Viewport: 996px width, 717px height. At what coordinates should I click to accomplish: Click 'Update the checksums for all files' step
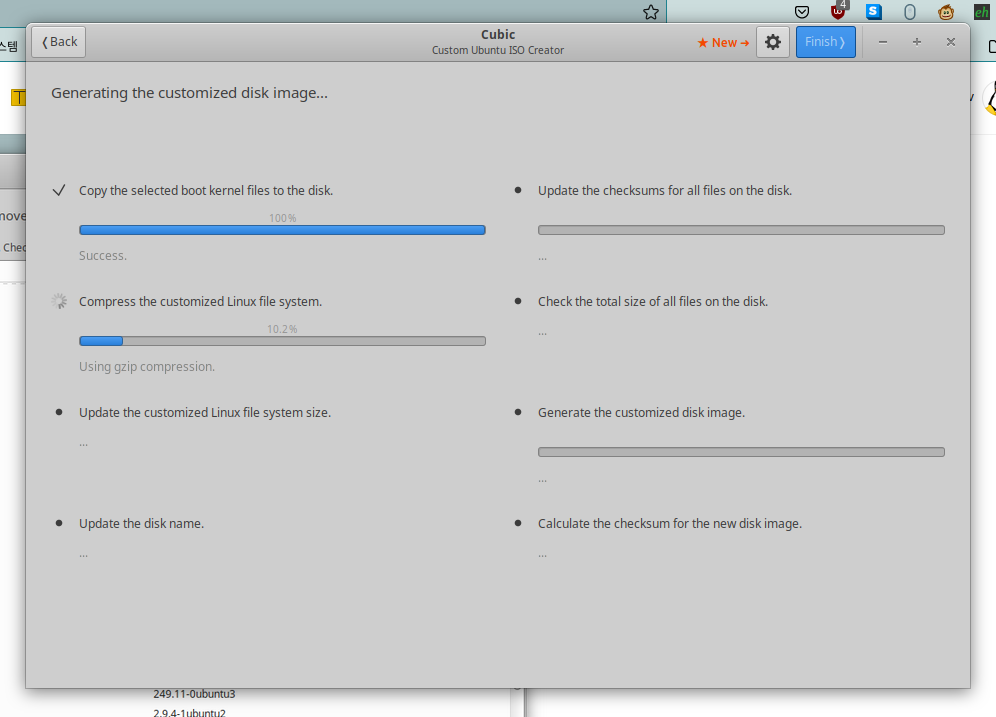(x=665, y=191)
